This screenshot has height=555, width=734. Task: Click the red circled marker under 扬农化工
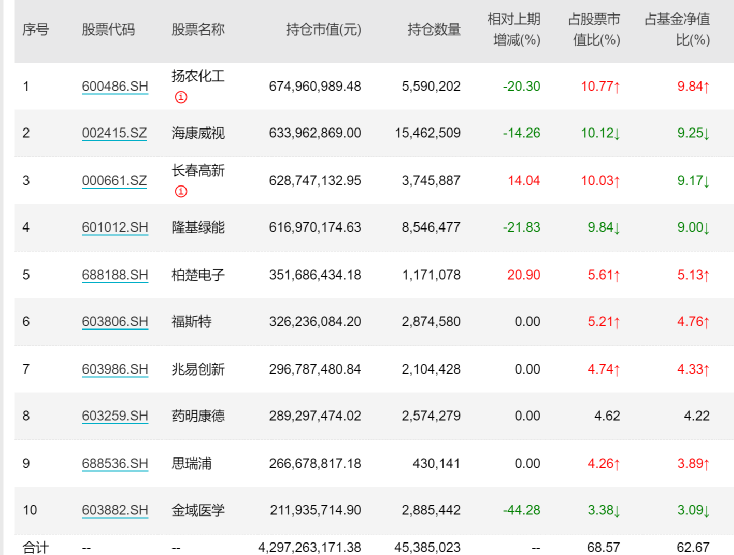coord(181,97)
